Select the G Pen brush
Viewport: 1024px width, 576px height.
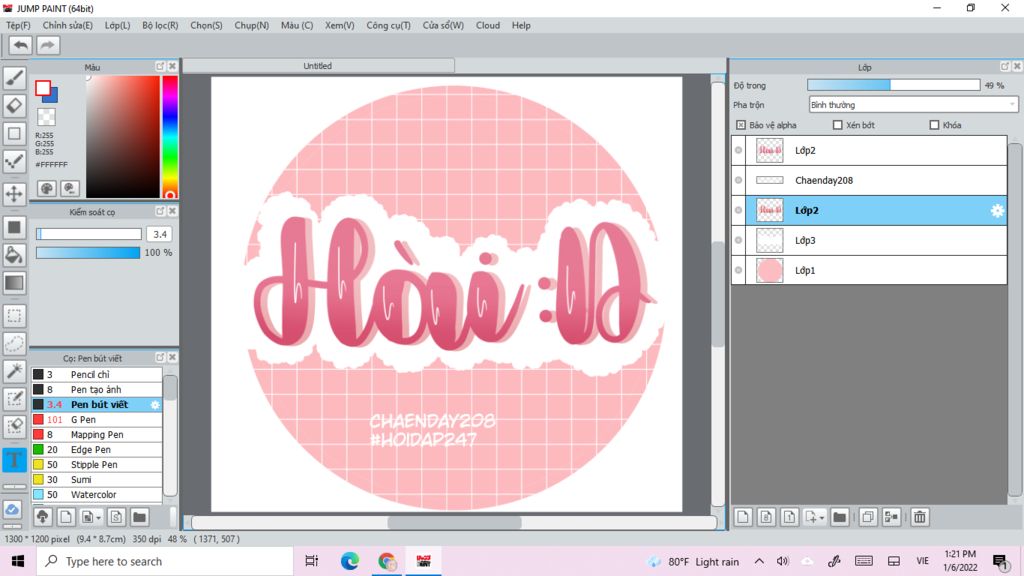click(x=97, y=420)
